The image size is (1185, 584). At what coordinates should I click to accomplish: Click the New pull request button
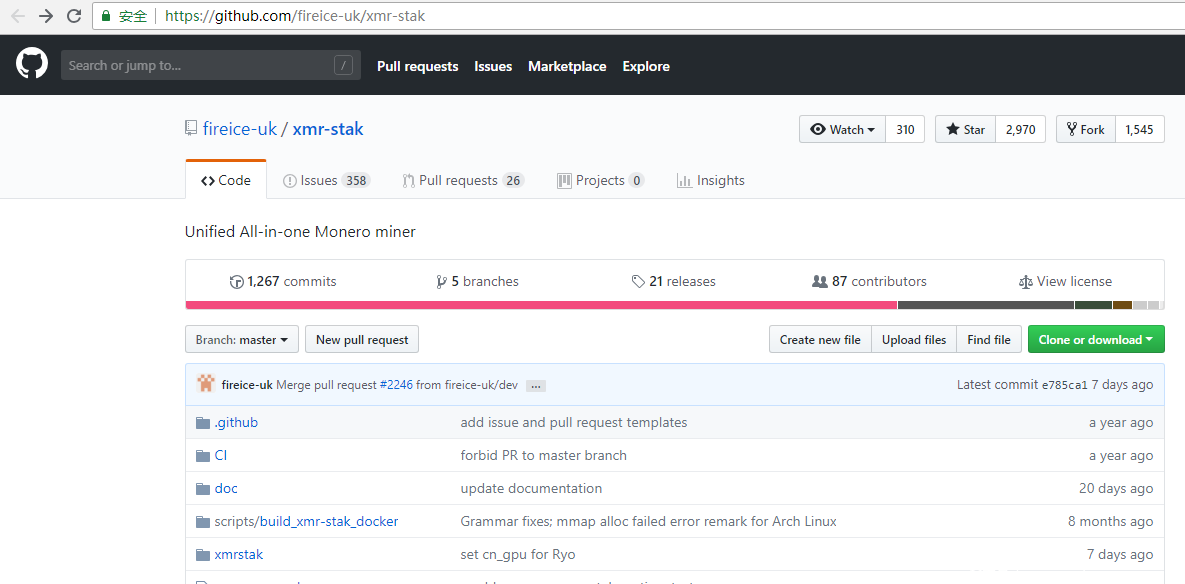coord(362,340)
